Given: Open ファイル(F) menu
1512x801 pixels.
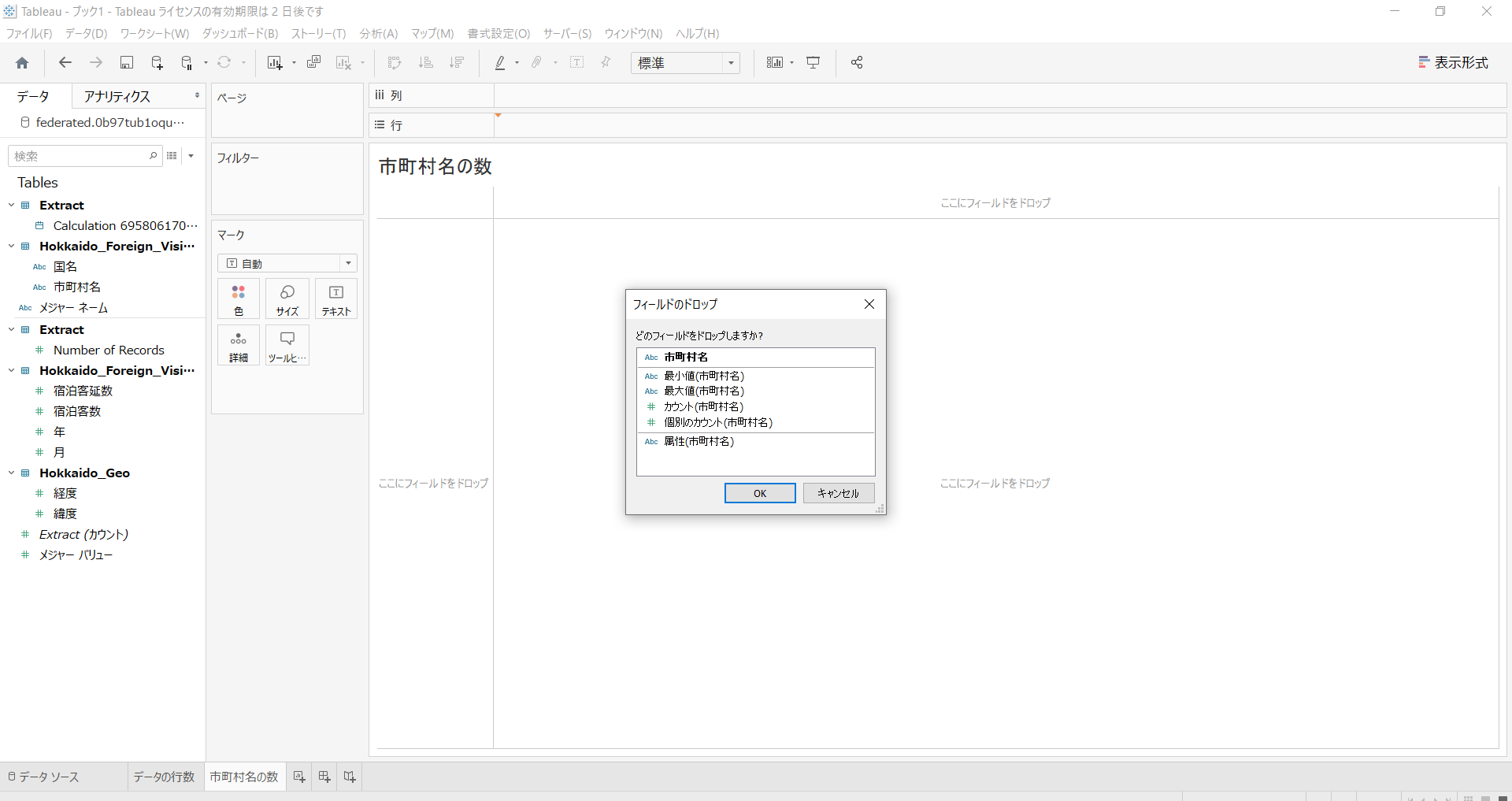Looking at the screenshot, I should click(29, 34).
